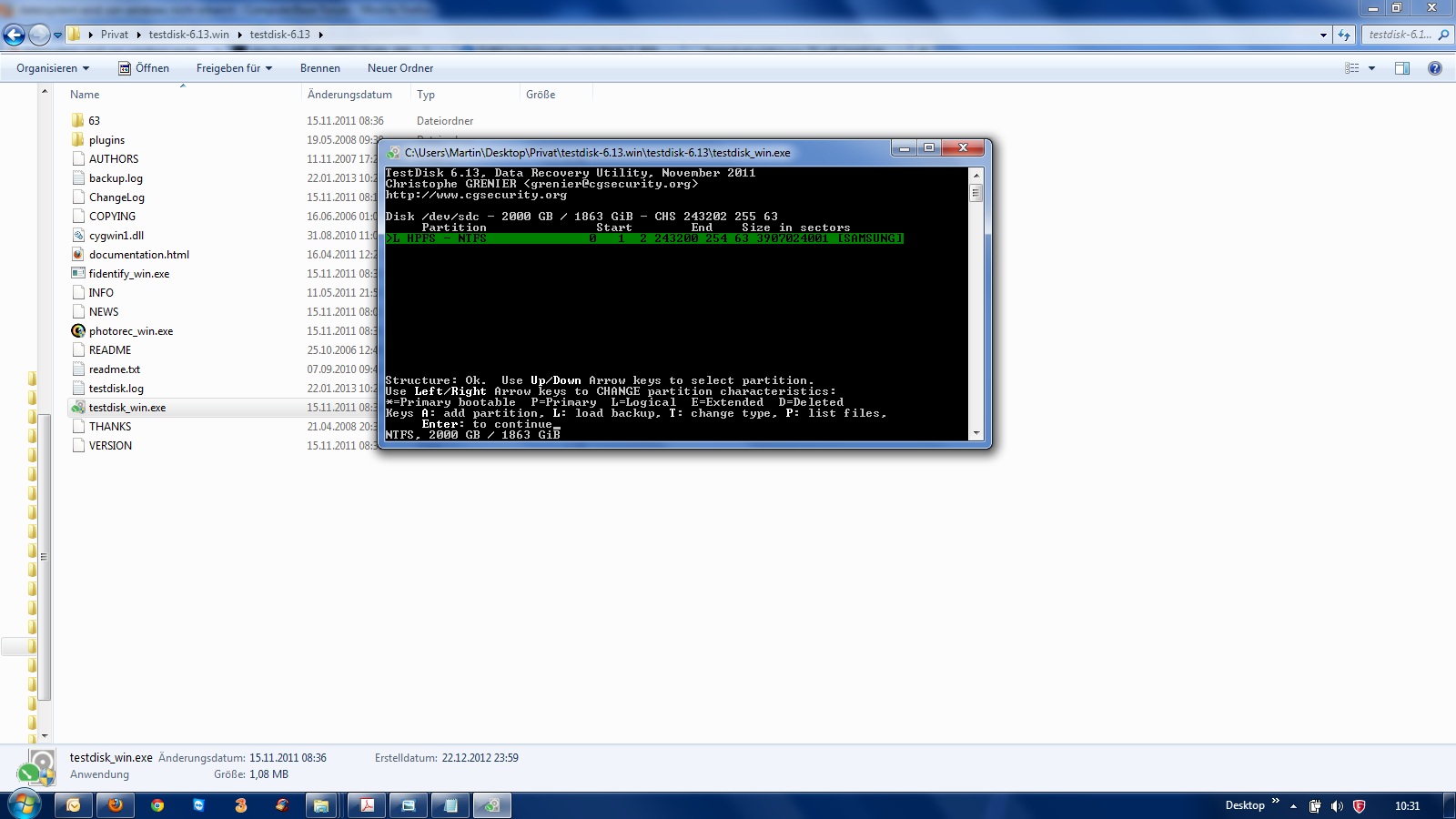
Task: Show hidden system tray icons arrow
Action: (1293, 806)
